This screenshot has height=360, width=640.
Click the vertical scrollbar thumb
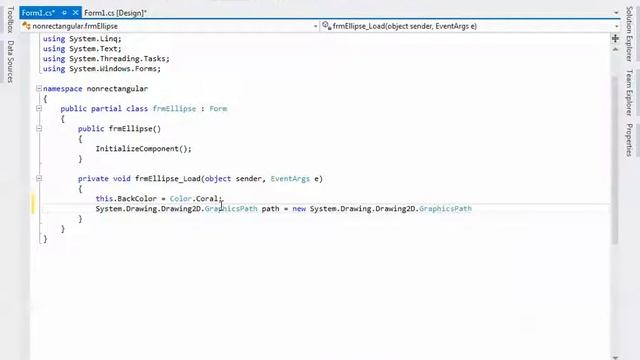point(615,159)
